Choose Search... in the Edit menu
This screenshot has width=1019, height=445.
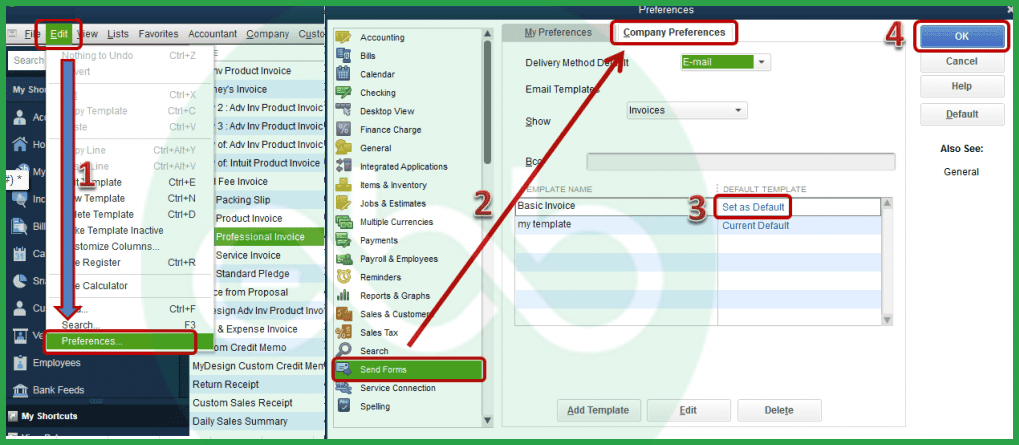[x=129, y=325]
